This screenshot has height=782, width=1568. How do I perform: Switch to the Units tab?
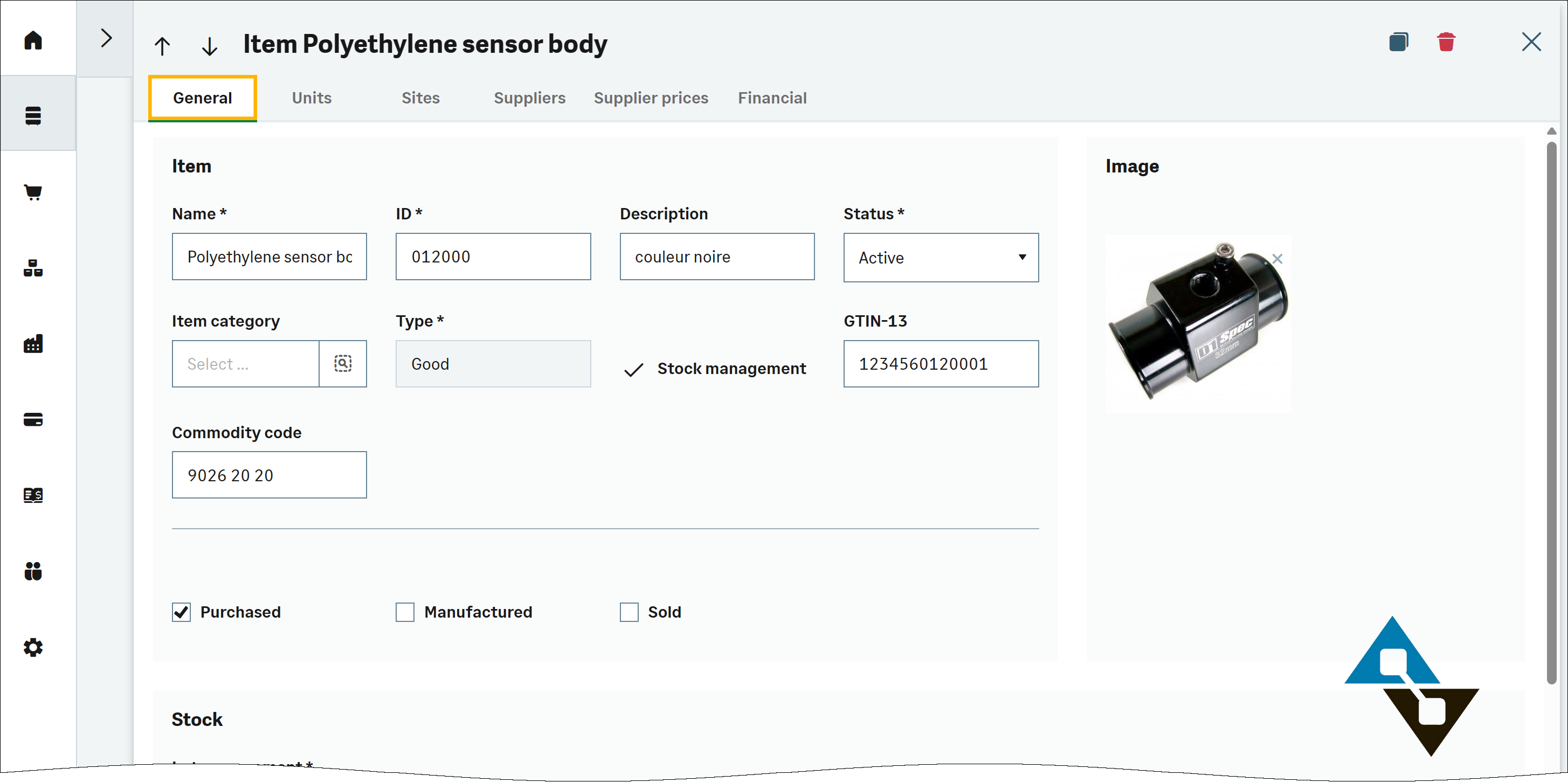point(312,98)
